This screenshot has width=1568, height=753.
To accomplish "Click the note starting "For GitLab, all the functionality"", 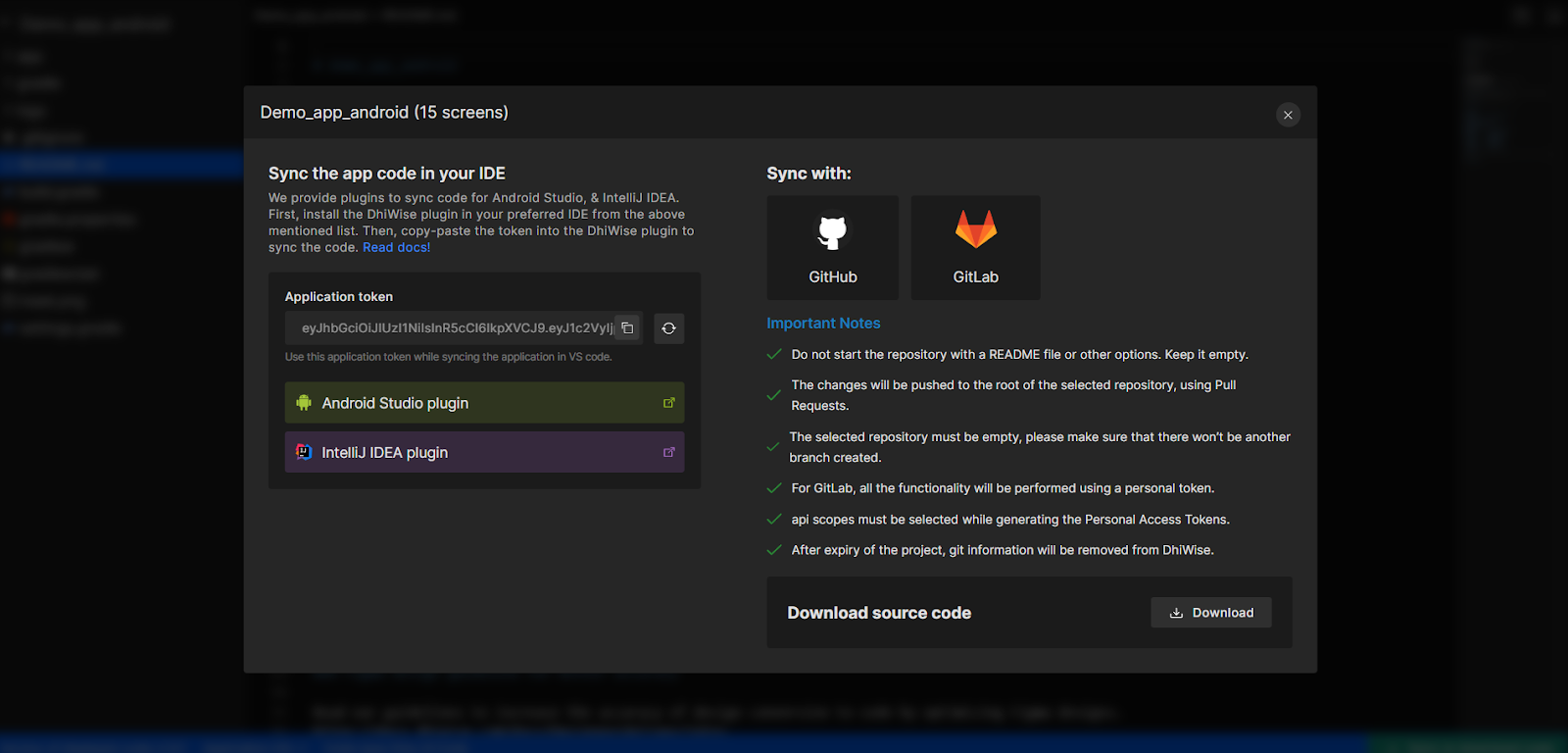I will click(1003, 488).
